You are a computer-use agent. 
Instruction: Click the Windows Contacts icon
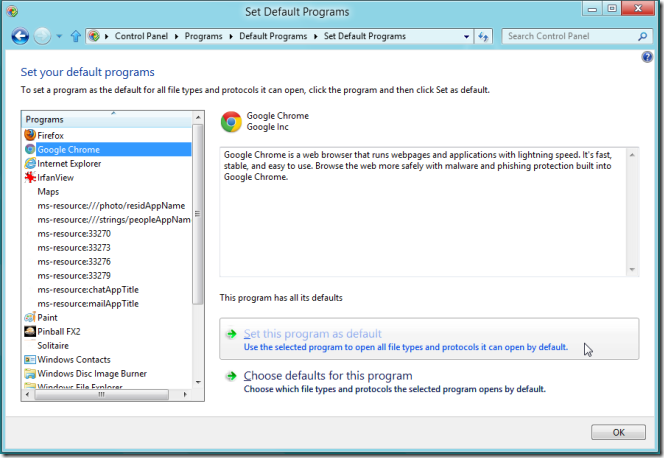(x=30, y=359)
